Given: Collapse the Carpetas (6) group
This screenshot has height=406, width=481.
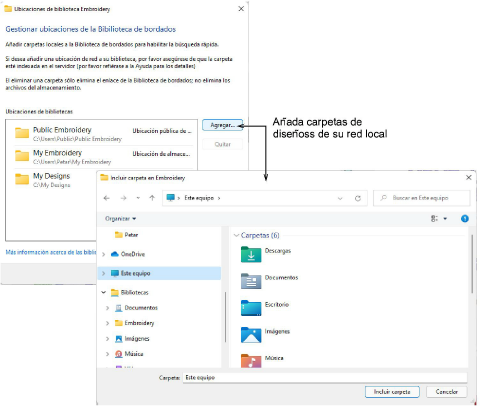Looking at the screenshot, I should click(236, 235).
